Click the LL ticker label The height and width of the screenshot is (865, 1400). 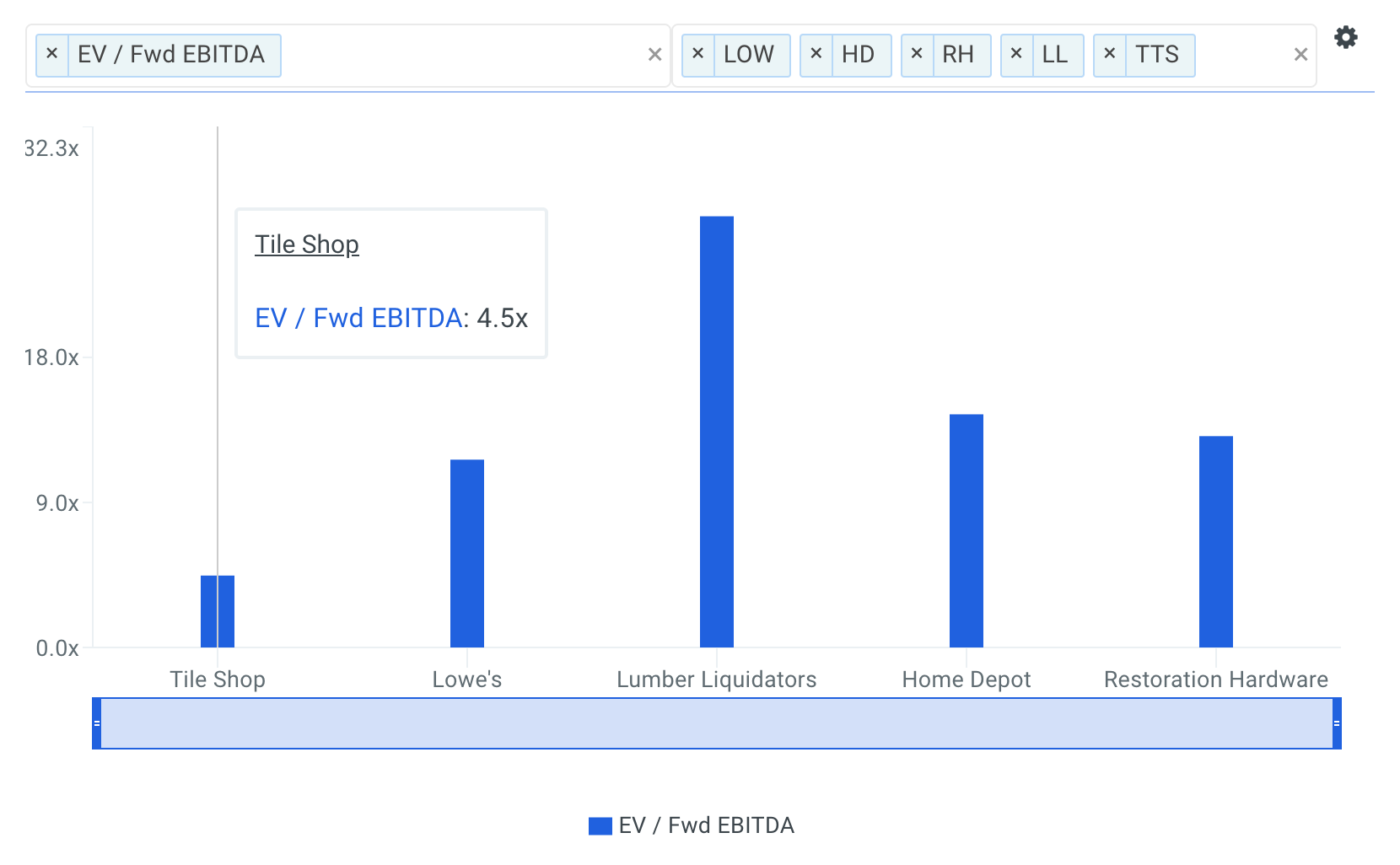pos(1055,55)
